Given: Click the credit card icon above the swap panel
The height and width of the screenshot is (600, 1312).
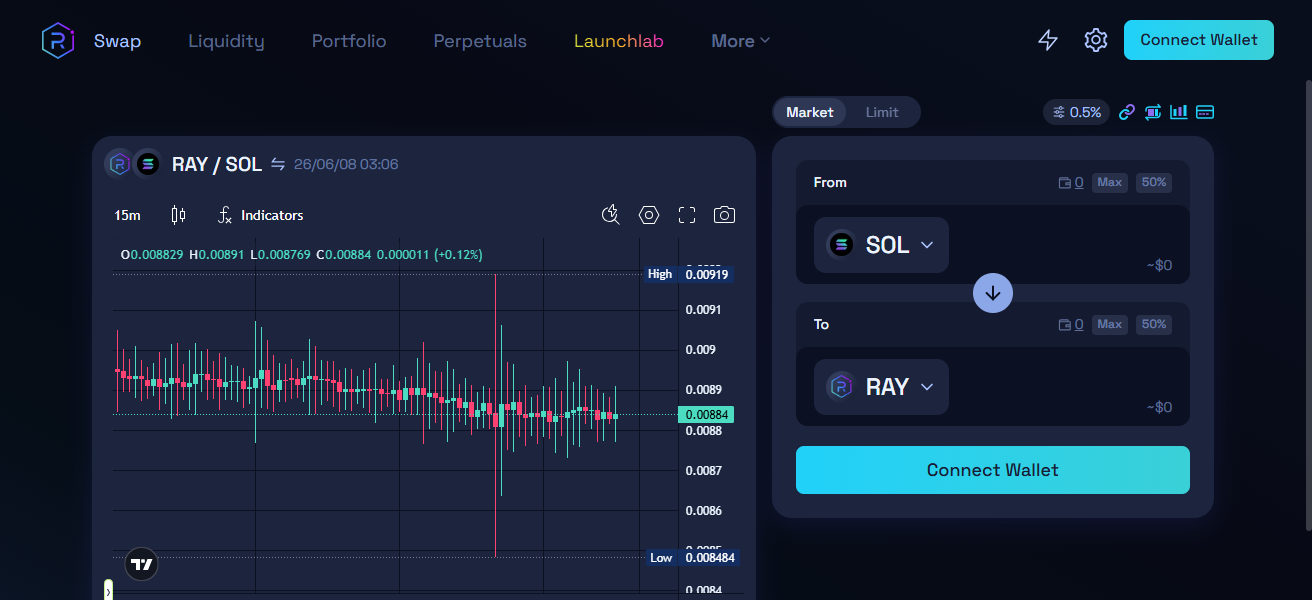Looking at the screenshot, I should 1205,112.
